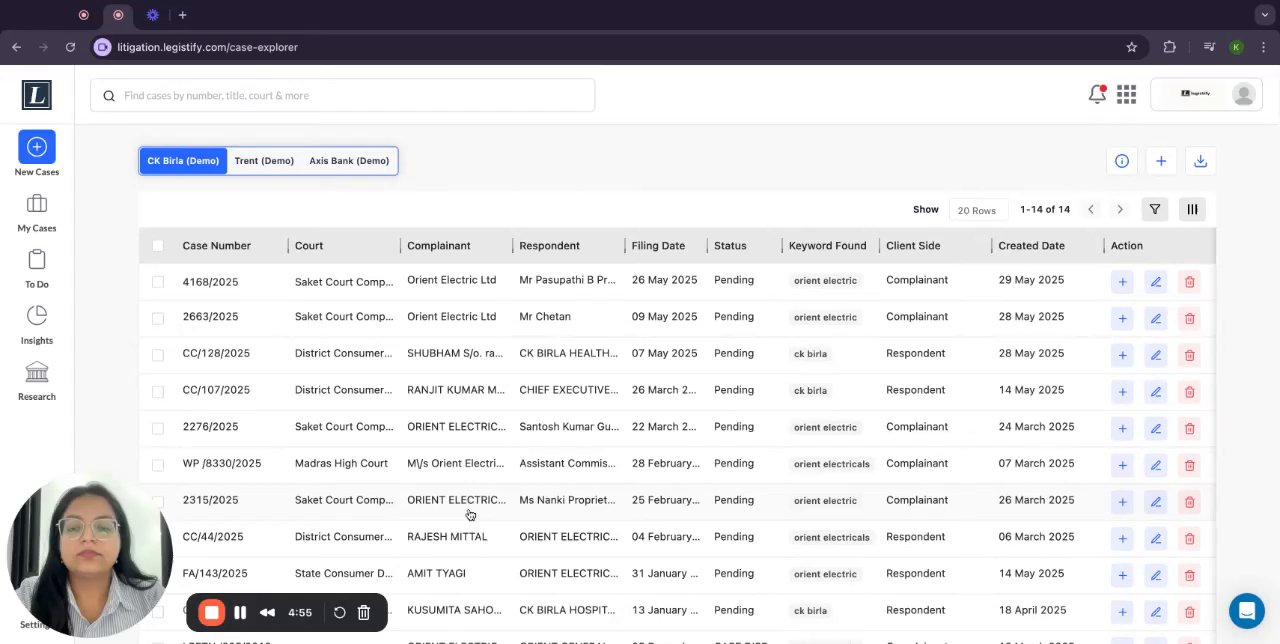1280x644 pixels.
Task: Reload the browser page
Action: (x=70, y=47)
